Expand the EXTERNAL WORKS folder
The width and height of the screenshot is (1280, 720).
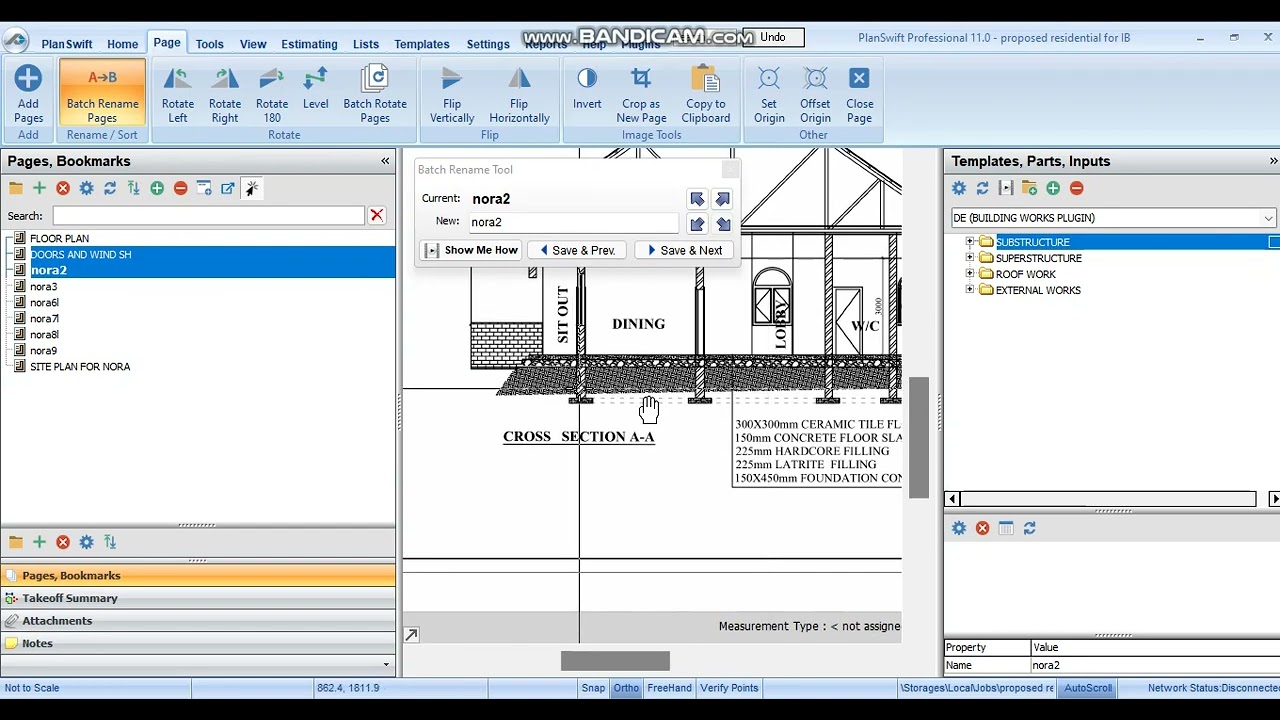click(x=969, y=290)
